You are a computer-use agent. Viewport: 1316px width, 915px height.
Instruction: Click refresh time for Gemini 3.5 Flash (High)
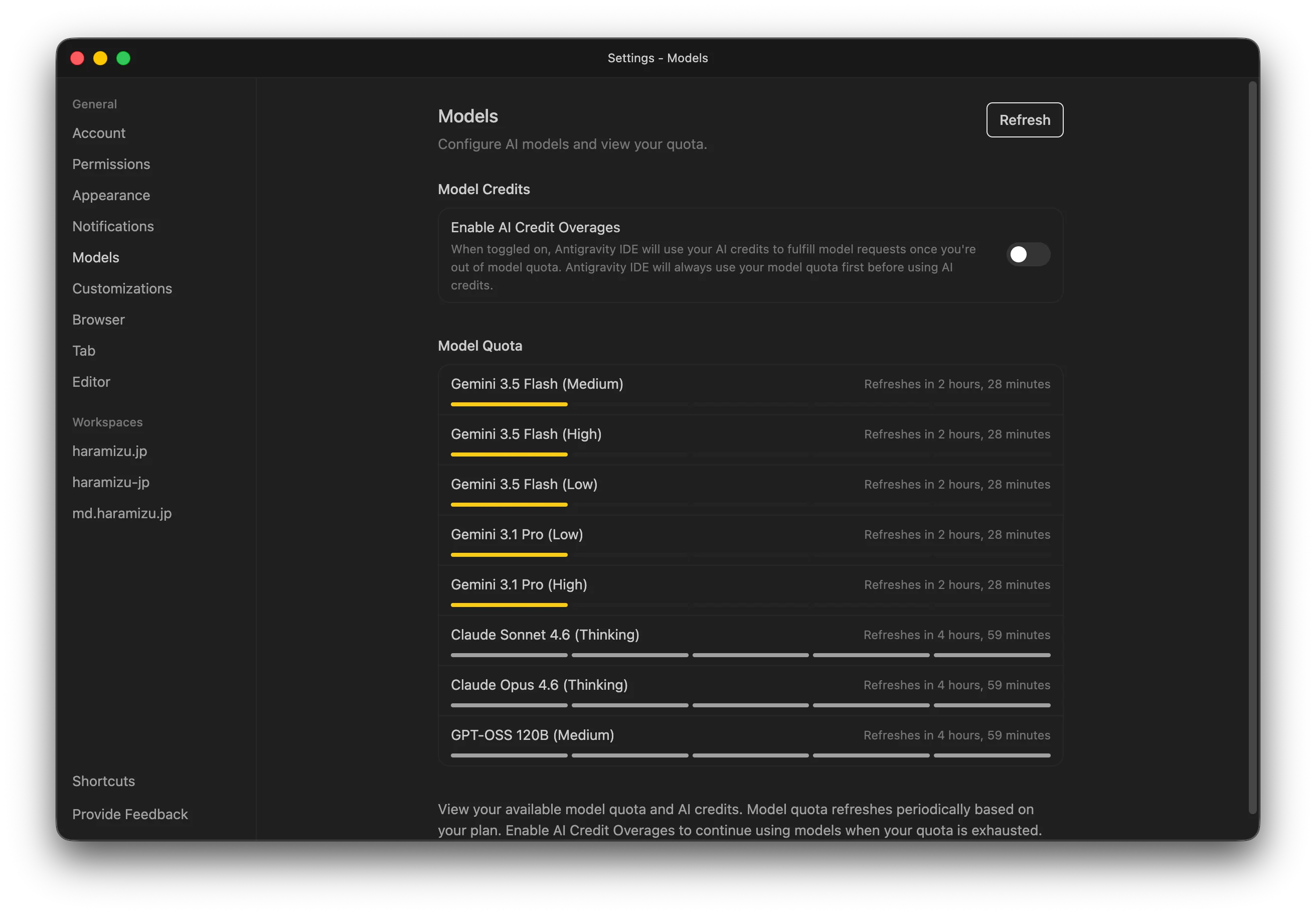(x=957, y=434)
